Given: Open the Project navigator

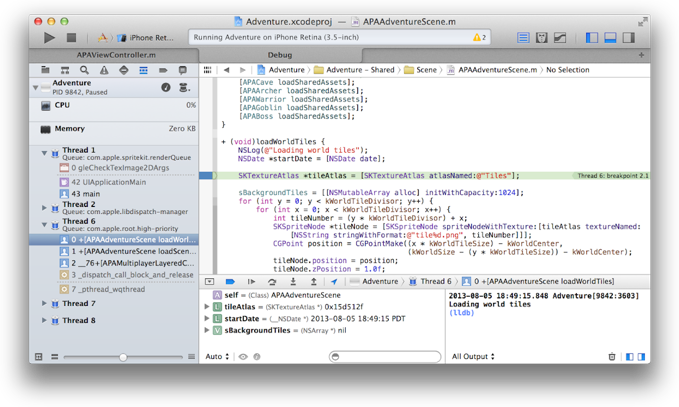Looking at the screenshot, I should click(x=45, y=70).
